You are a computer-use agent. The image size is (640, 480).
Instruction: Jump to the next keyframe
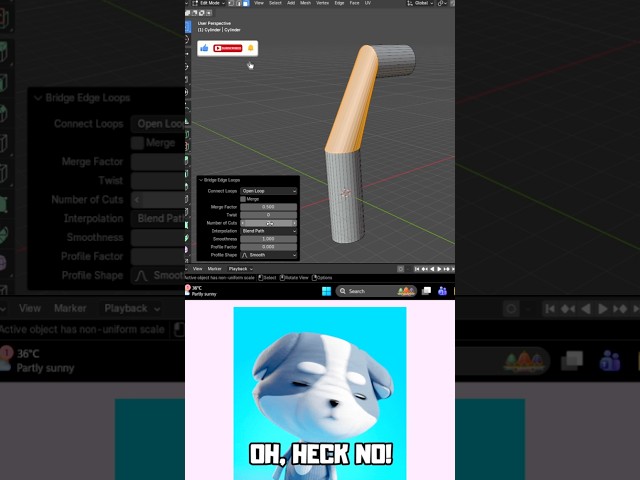(x=447, y=269)
